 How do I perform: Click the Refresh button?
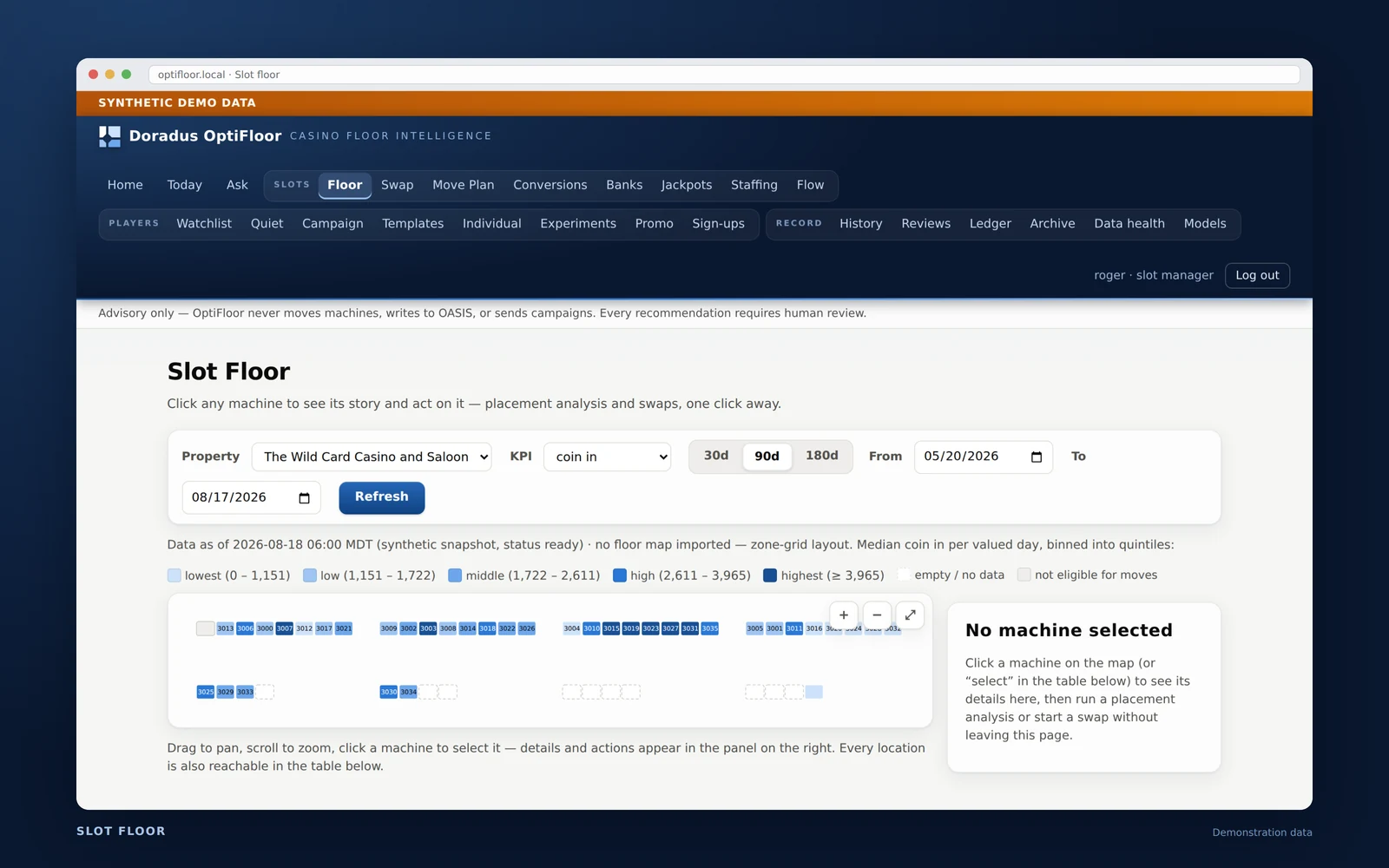click(381, 497)
